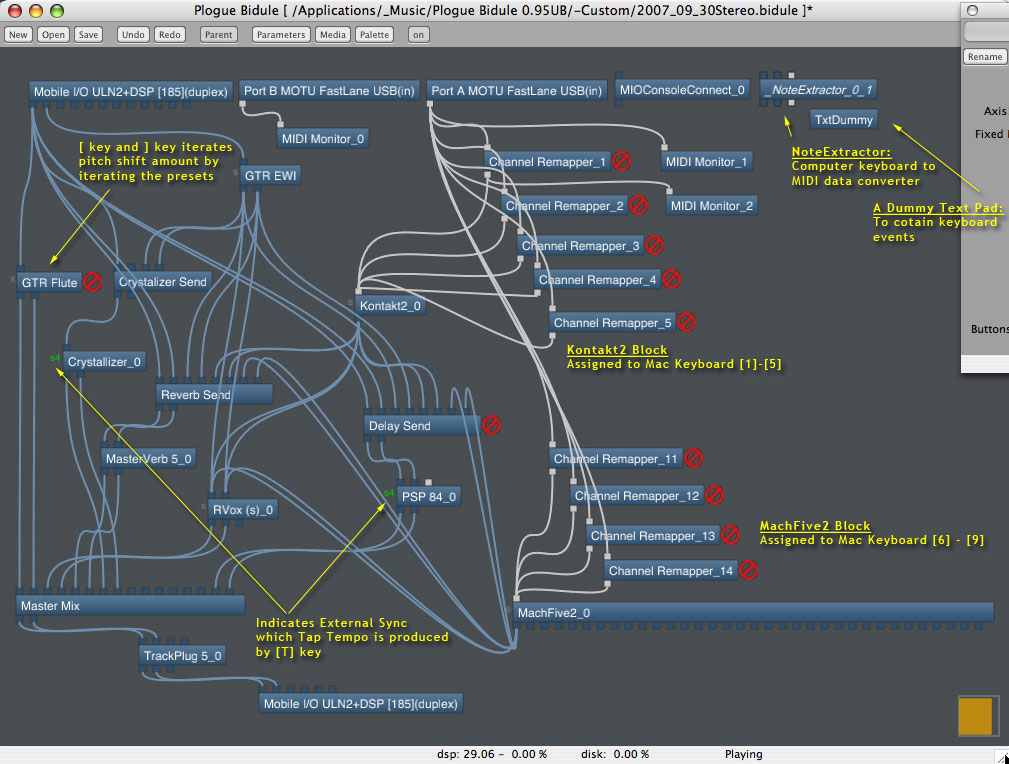Click the Rename button in side panel
The height and width of the screenshot is (764, 1009).
click(x=985, y=57)
